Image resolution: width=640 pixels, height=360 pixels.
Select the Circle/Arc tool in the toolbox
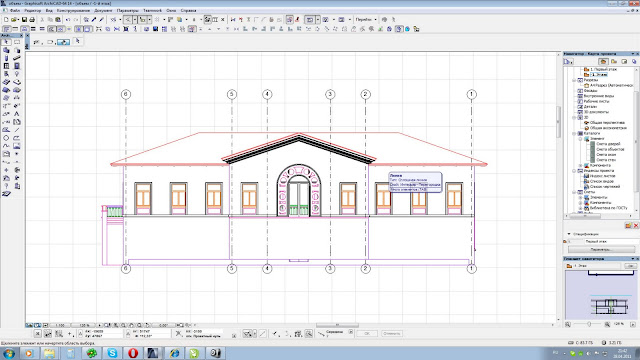6,138
